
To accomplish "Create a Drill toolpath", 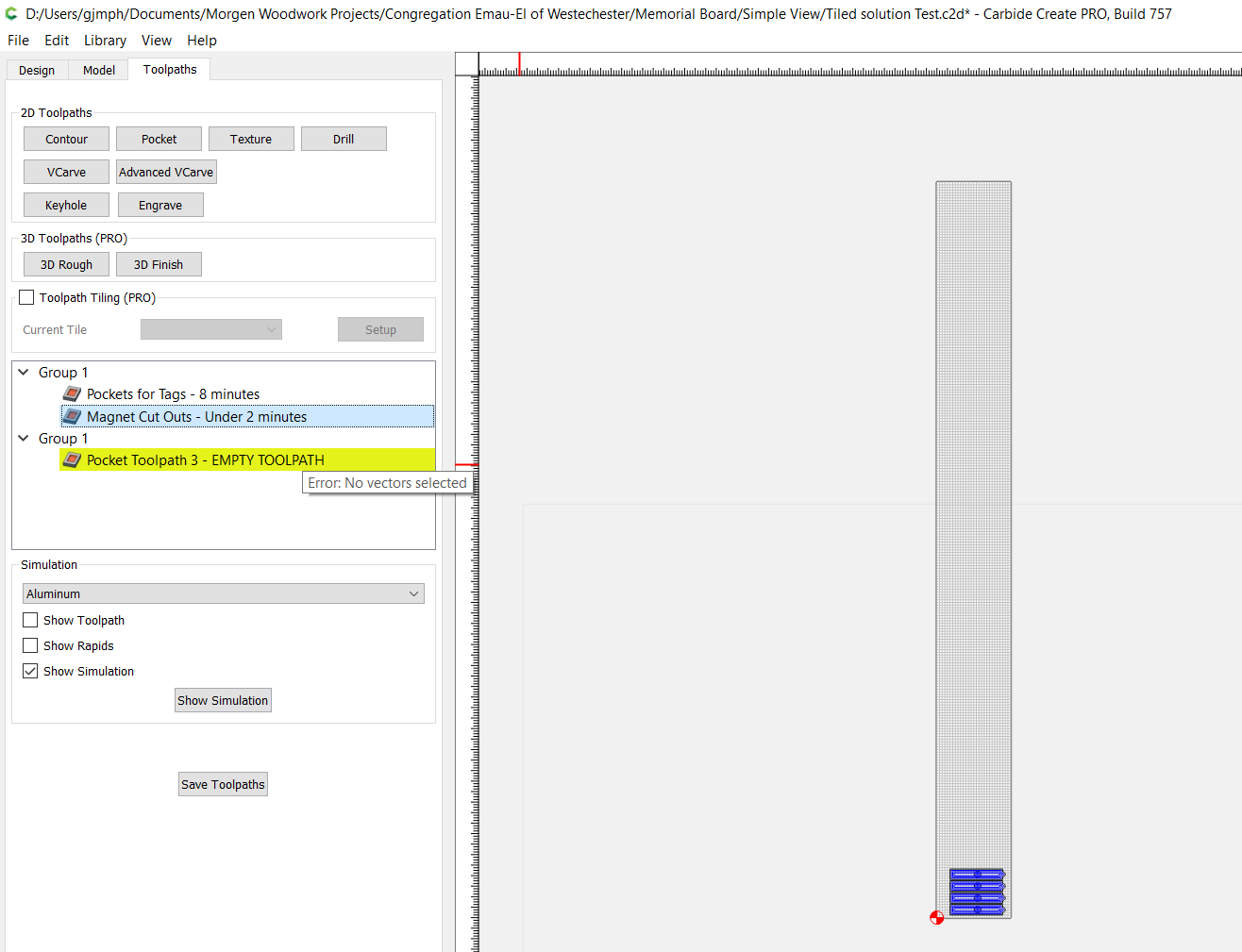I will 344,139.
